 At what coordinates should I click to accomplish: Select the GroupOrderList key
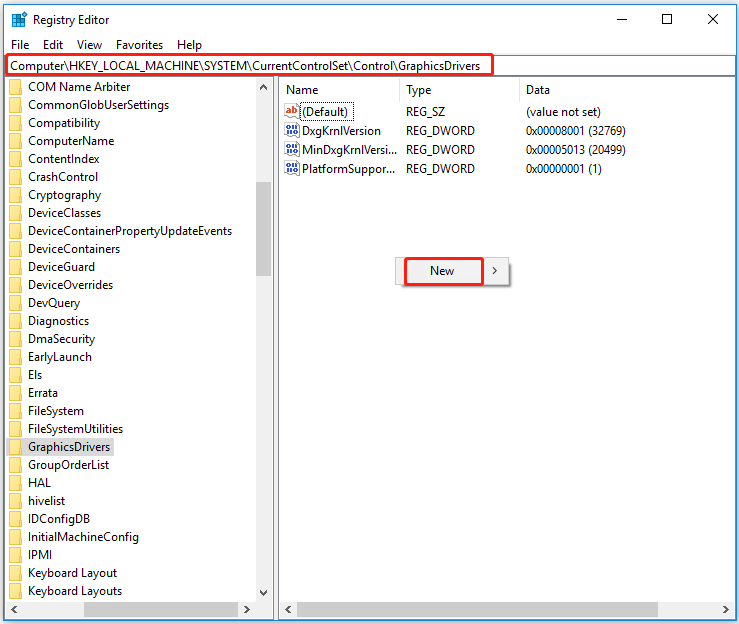[68, 465]
